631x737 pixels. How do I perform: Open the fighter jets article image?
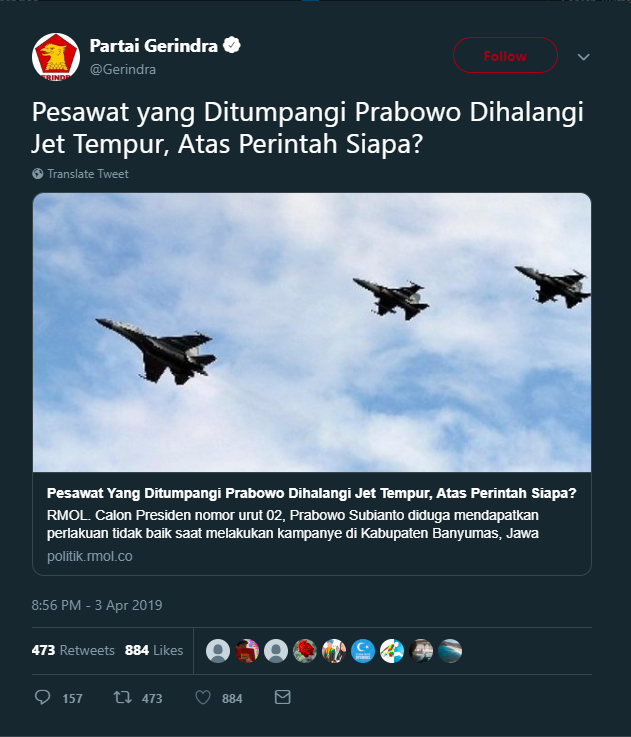(312, 332)
